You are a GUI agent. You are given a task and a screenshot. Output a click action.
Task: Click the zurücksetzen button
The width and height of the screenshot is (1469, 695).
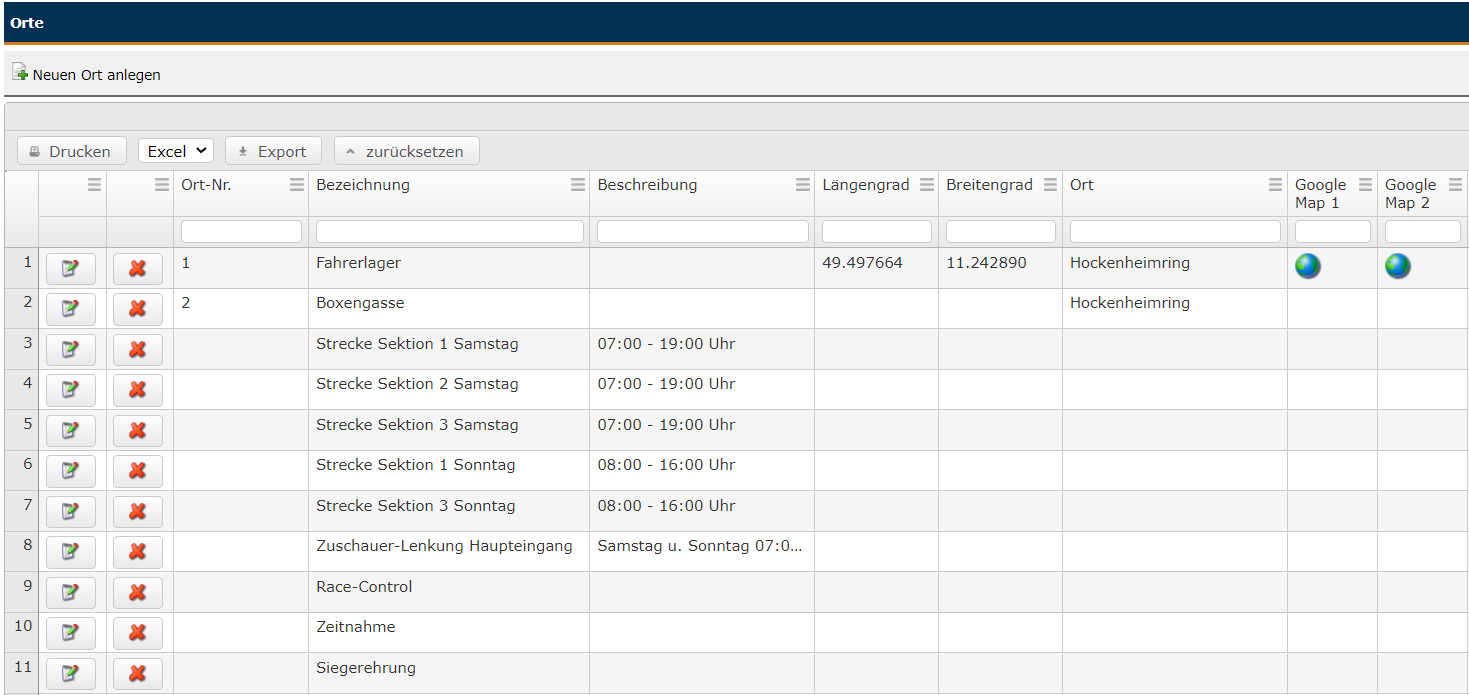pos(406,151)
